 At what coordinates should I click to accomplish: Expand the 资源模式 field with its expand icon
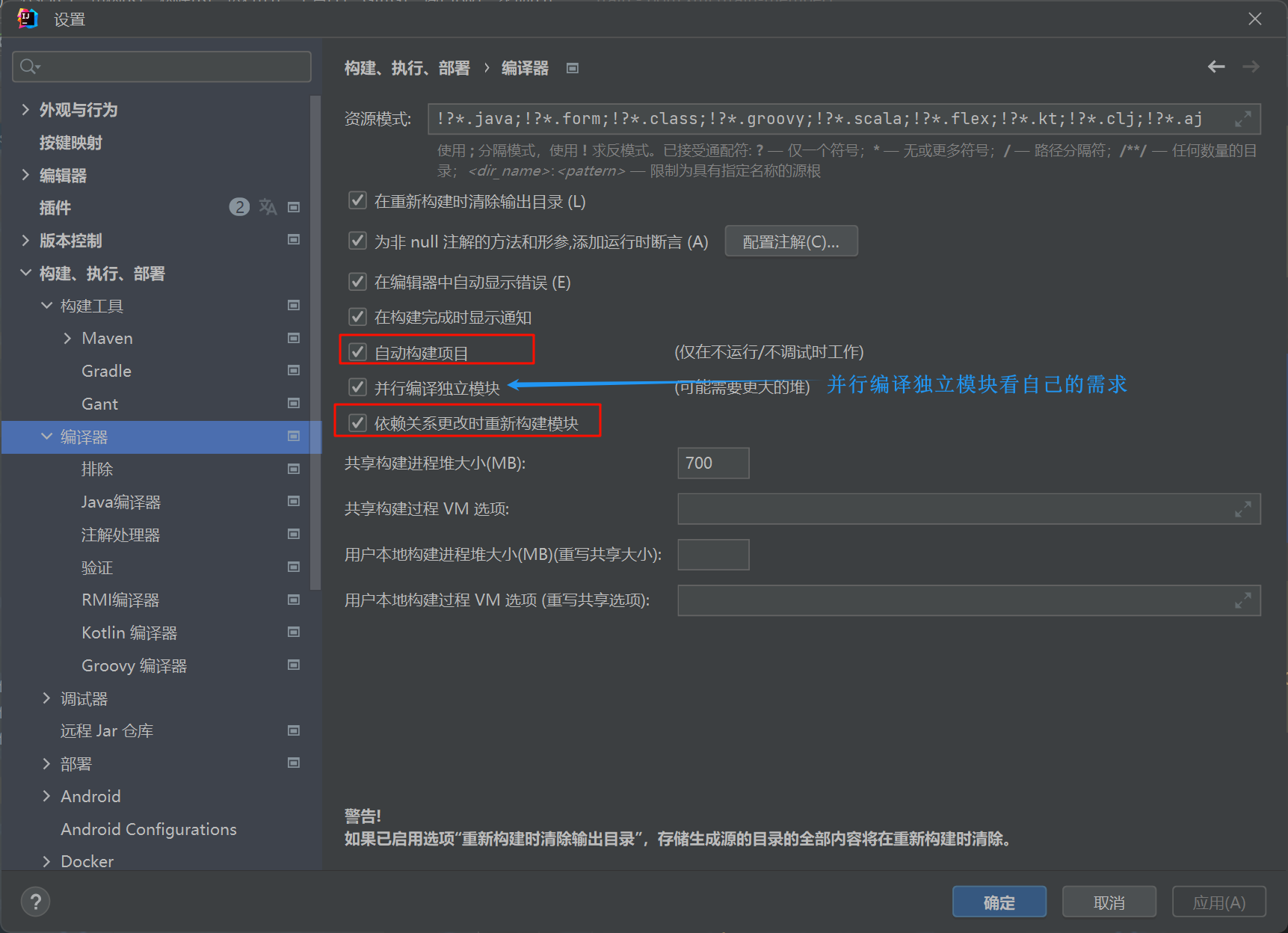(1243, 119)
